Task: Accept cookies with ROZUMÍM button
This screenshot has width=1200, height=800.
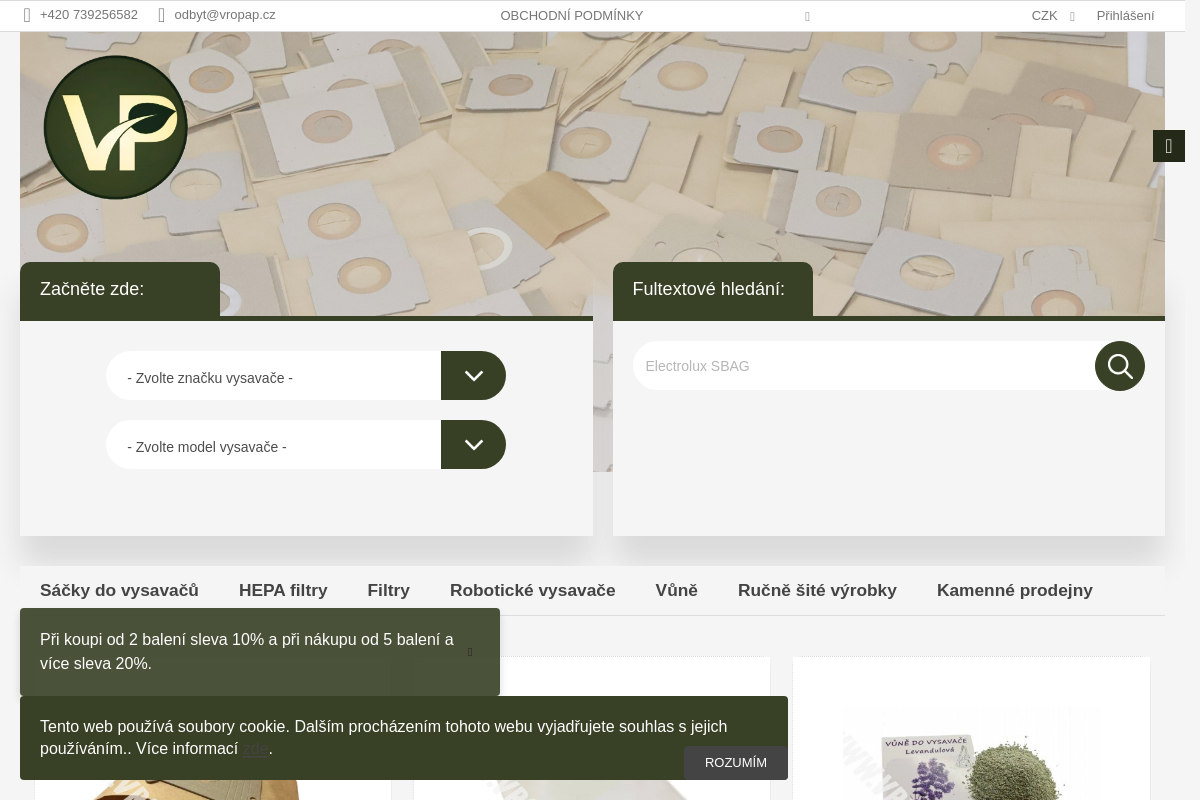Action: click(x=736, y=762)
